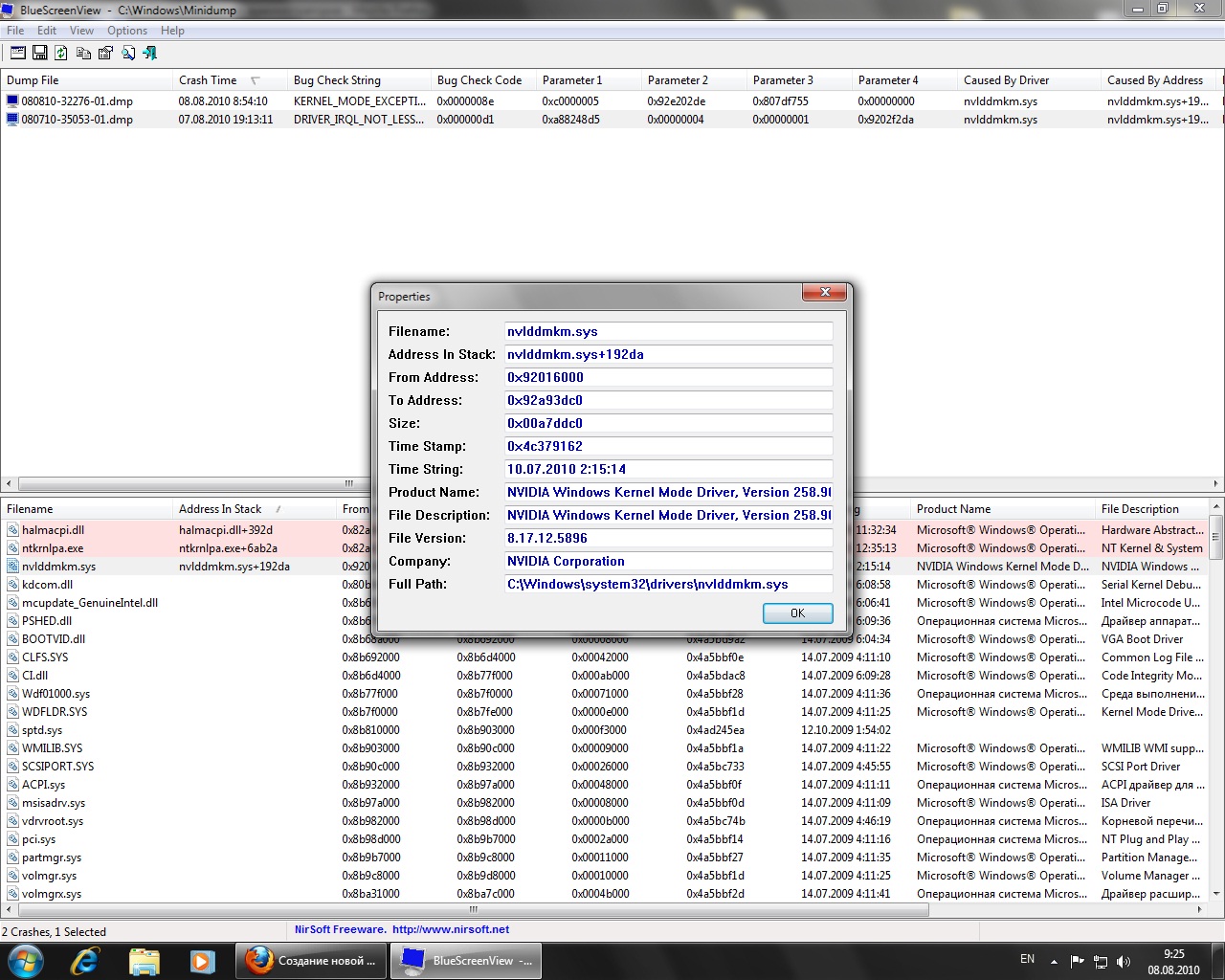Click the CI.dll file icon
Screen dimensions: 1225x980
(x=13, y=676)
